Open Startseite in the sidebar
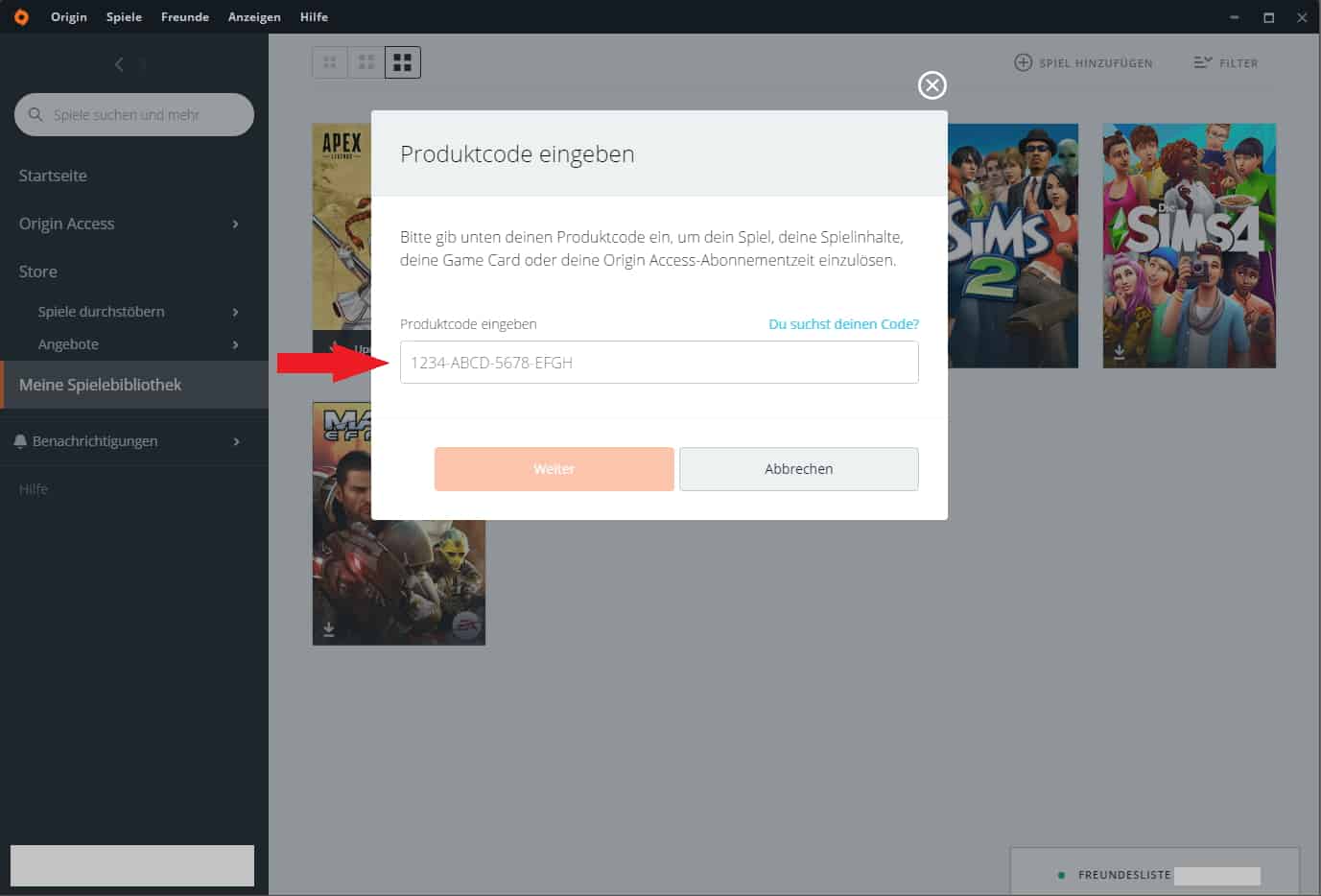1321x896 pixels. pyautogui.click(x=53, y=176)
